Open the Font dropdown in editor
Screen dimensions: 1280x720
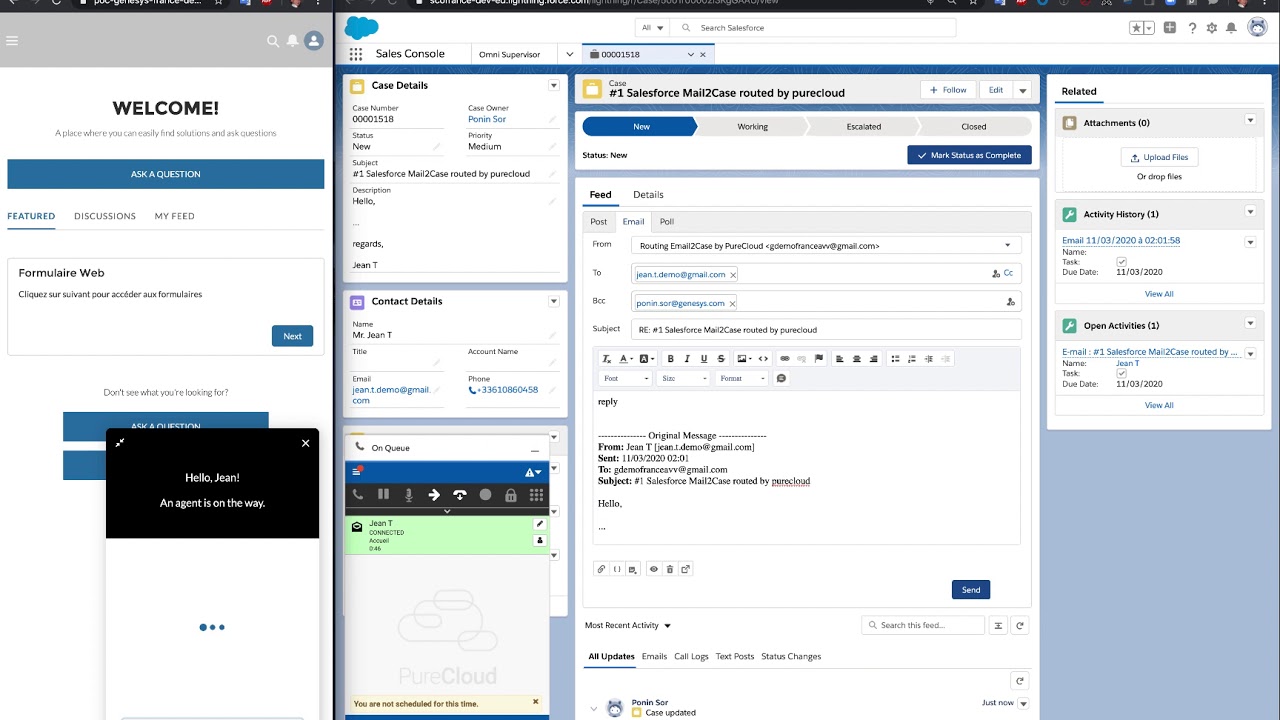(x=626, y=378)
